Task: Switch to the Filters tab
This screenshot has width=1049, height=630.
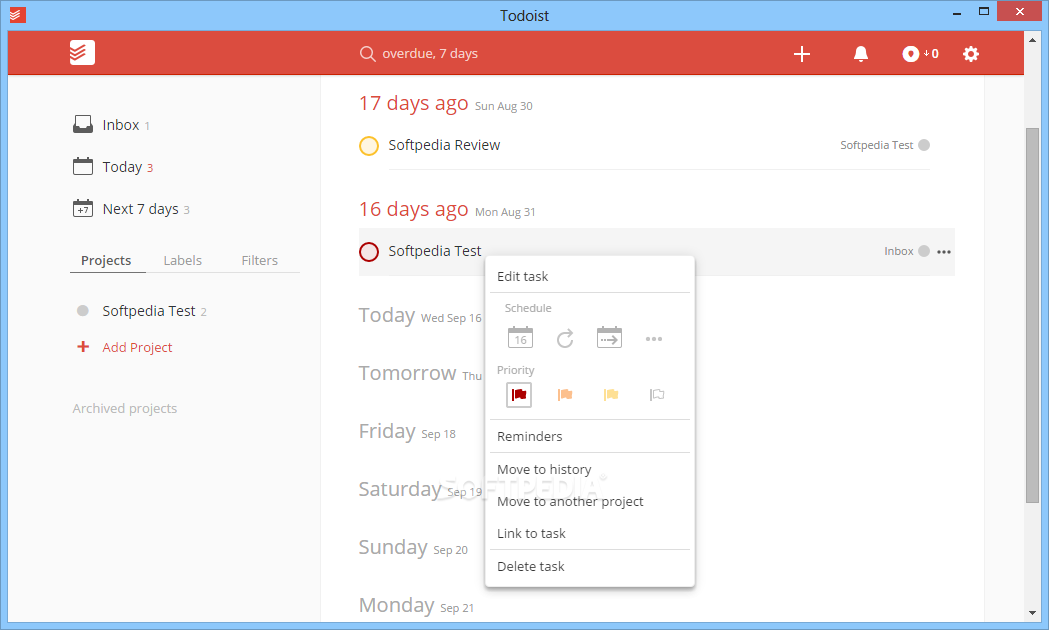Action: point(260,260)
